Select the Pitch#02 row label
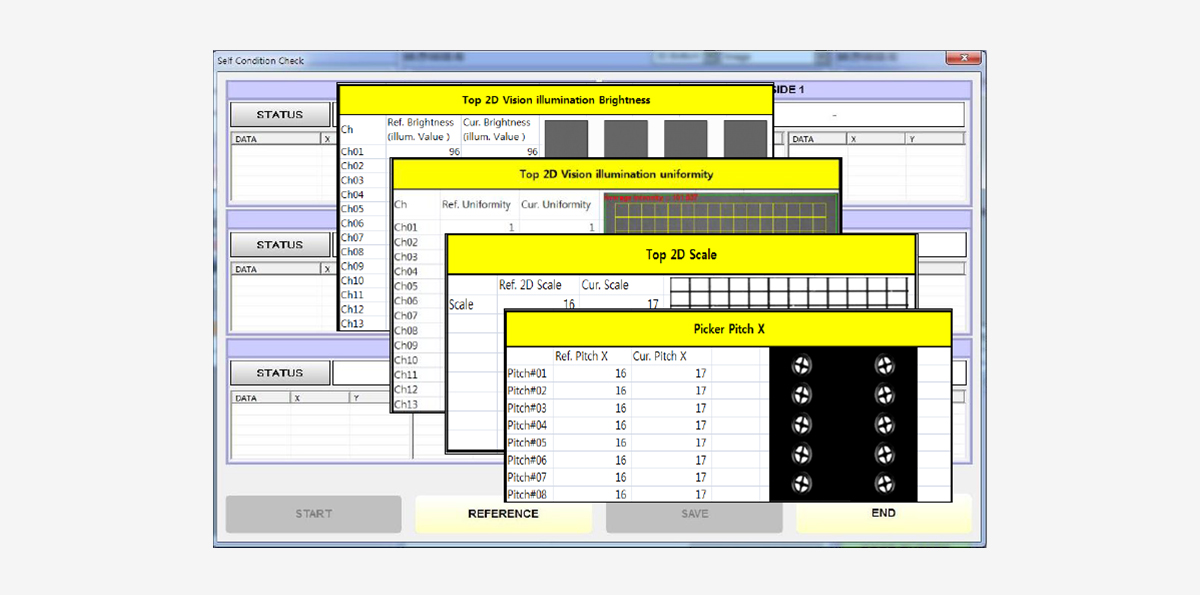This screenshot has height=595, width=1200. click(527, 391)
